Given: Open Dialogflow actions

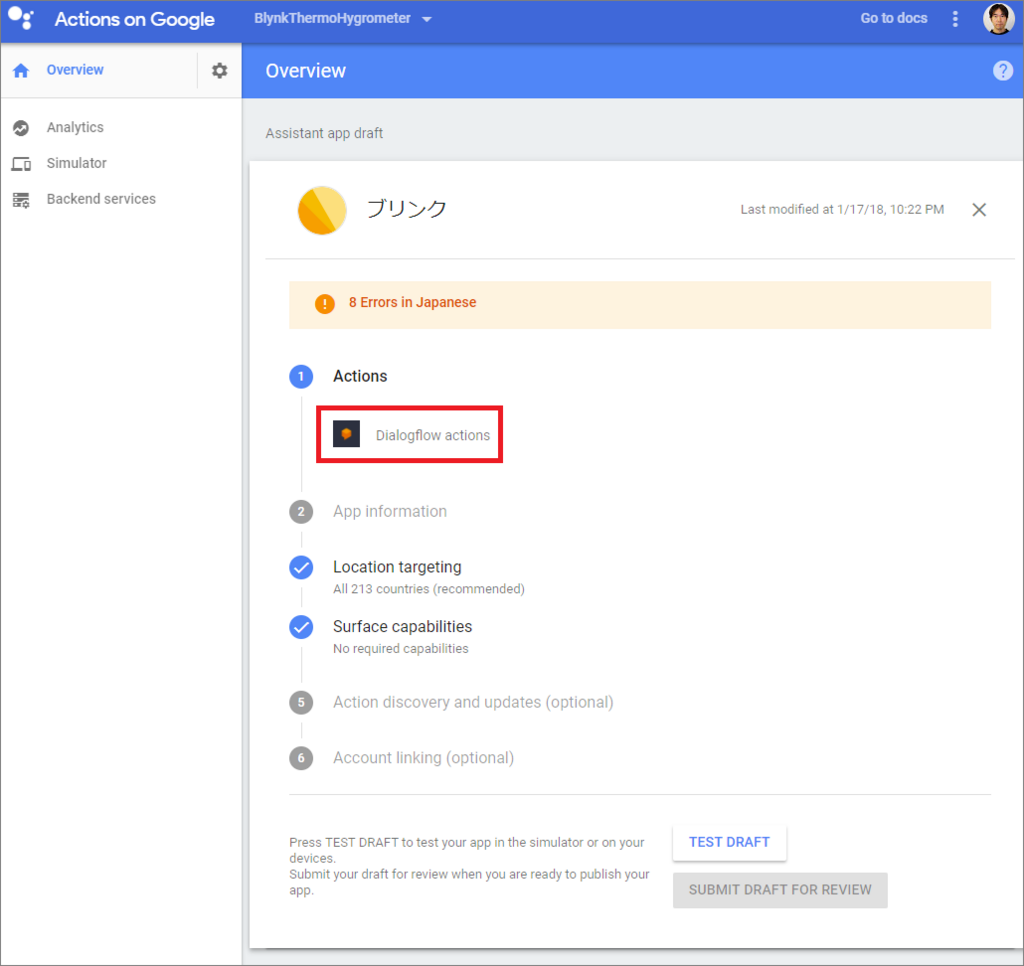Looking at the screenshot, I should coord(433,436).
